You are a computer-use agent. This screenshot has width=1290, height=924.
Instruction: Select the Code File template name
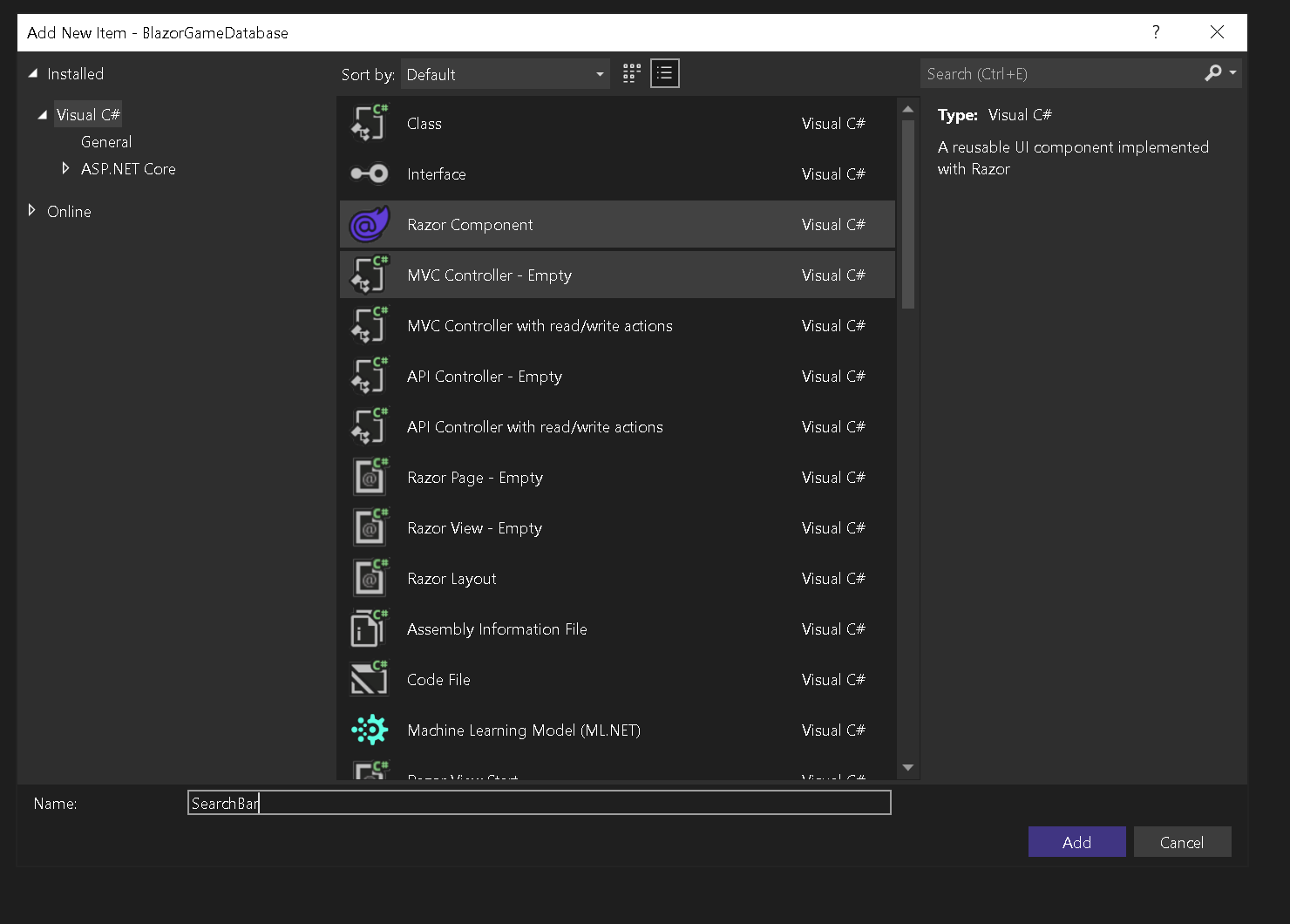point(438,680)
